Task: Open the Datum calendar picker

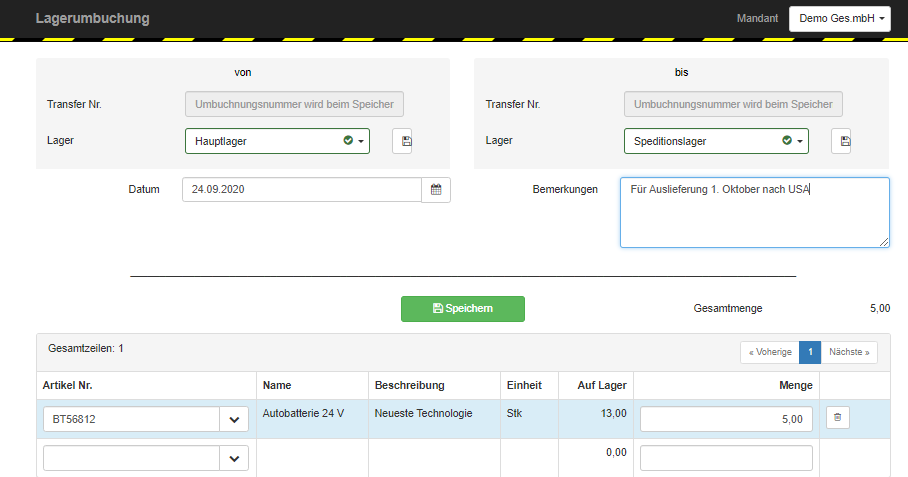Action: (436, 190)
